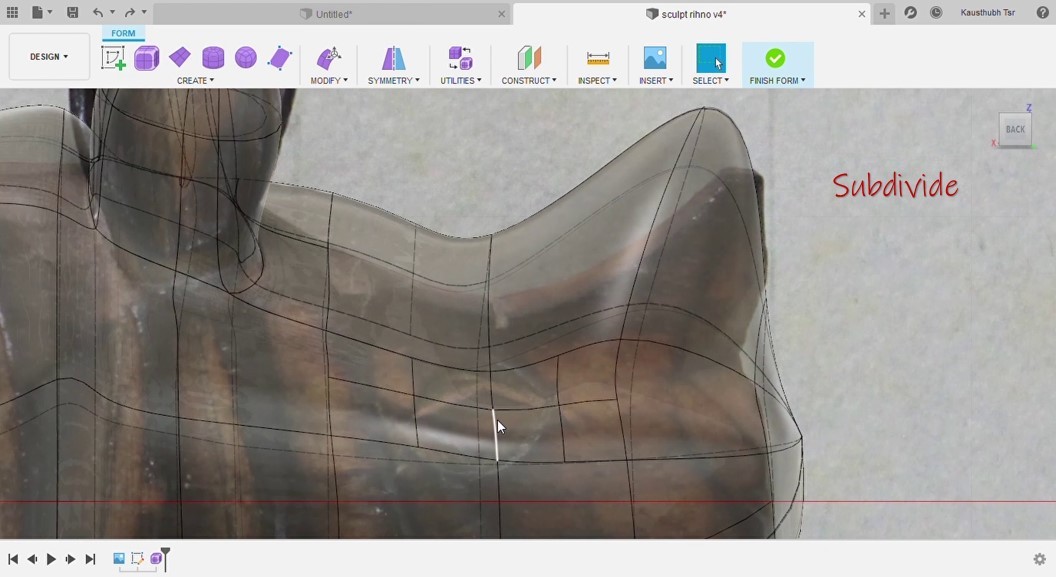Redo the last action

pos(130,12)
